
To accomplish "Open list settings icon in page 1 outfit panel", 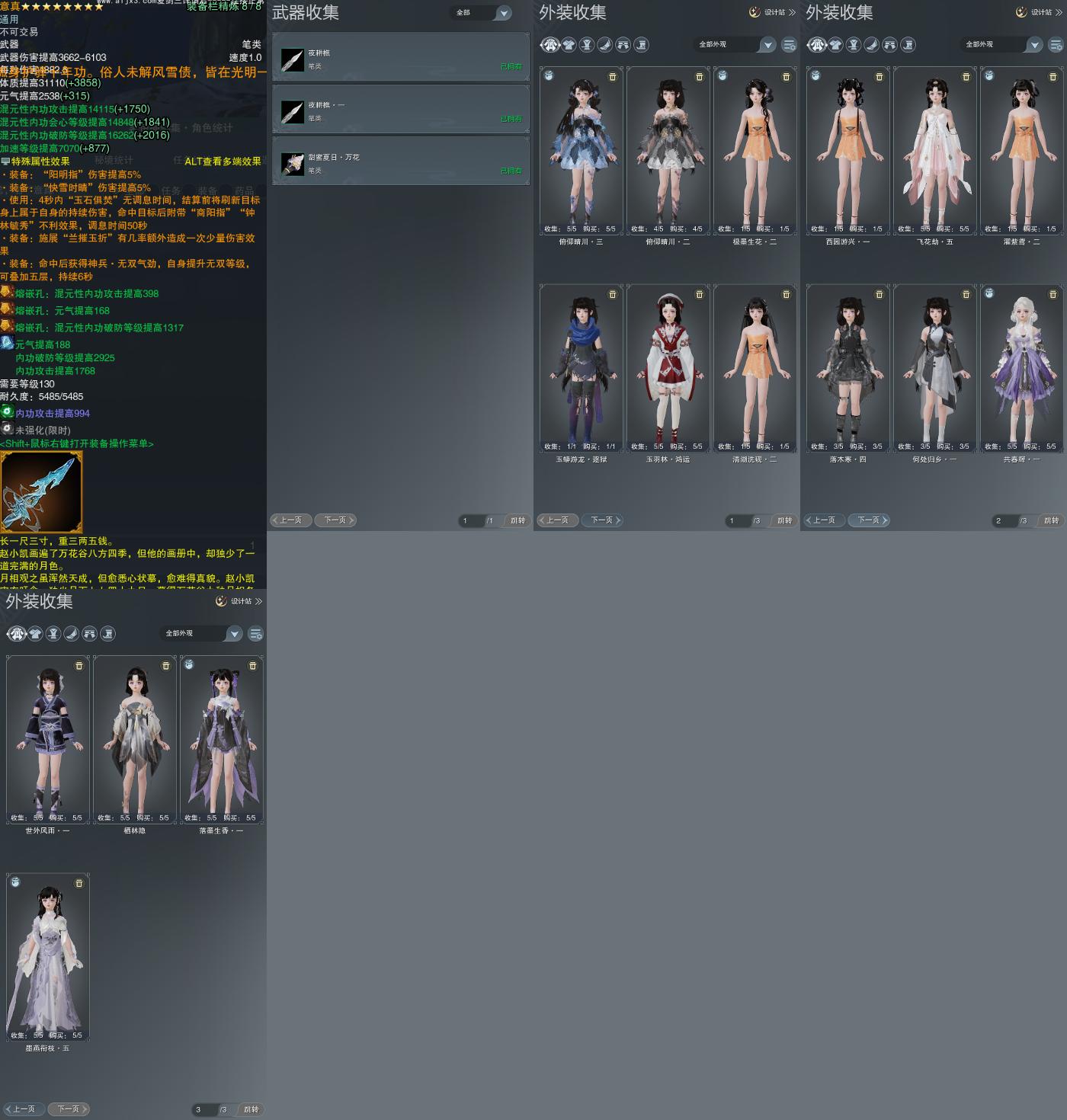I will (x=790, y=45).
